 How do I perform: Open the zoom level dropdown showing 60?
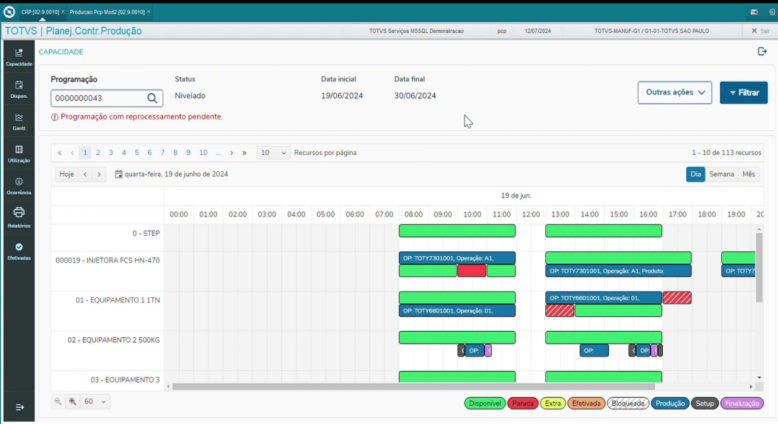(x=96, y=401)
